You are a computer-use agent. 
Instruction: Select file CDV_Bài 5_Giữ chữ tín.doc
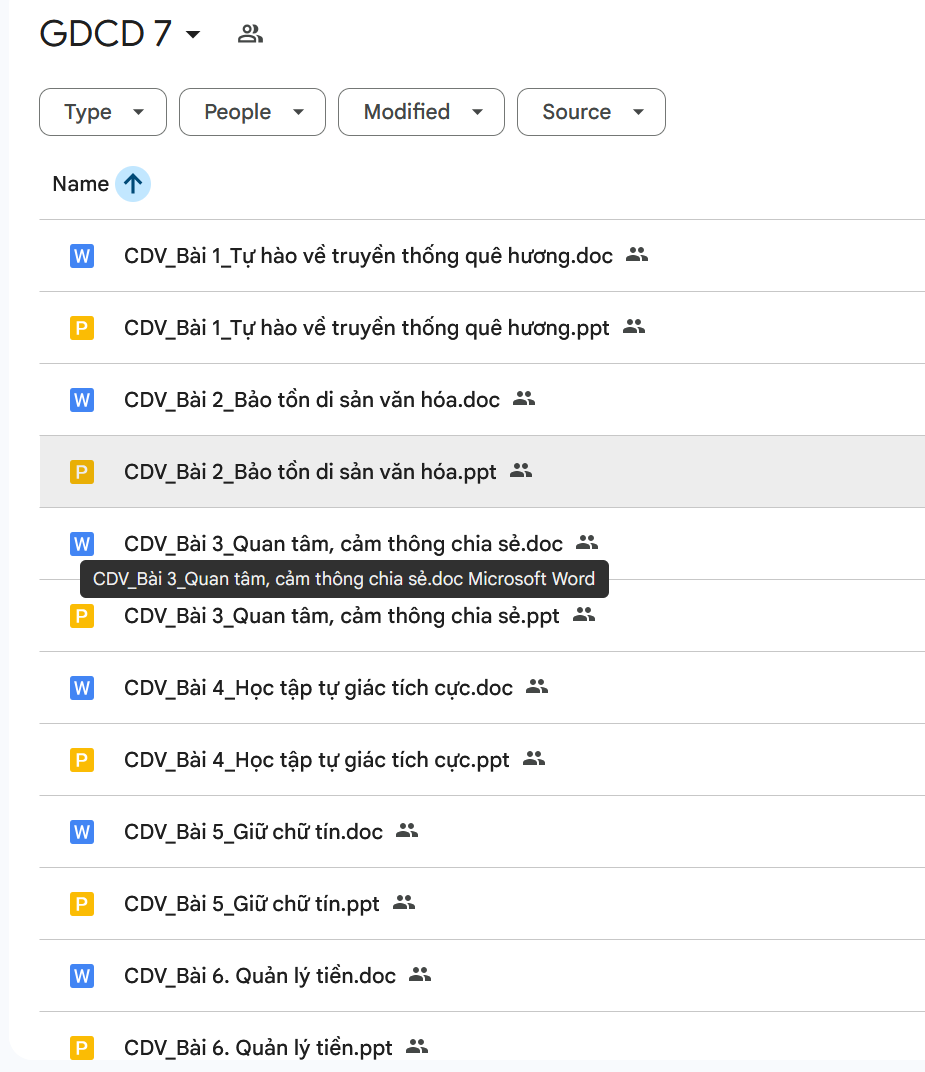coord(253,832)
